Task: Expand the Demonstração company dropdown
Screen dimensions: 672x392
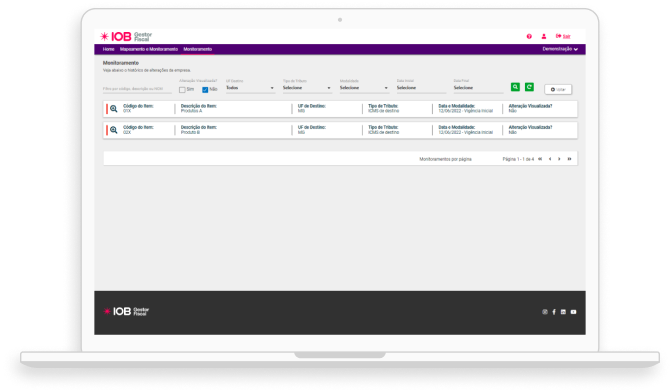Action: [x=560, y=49]
